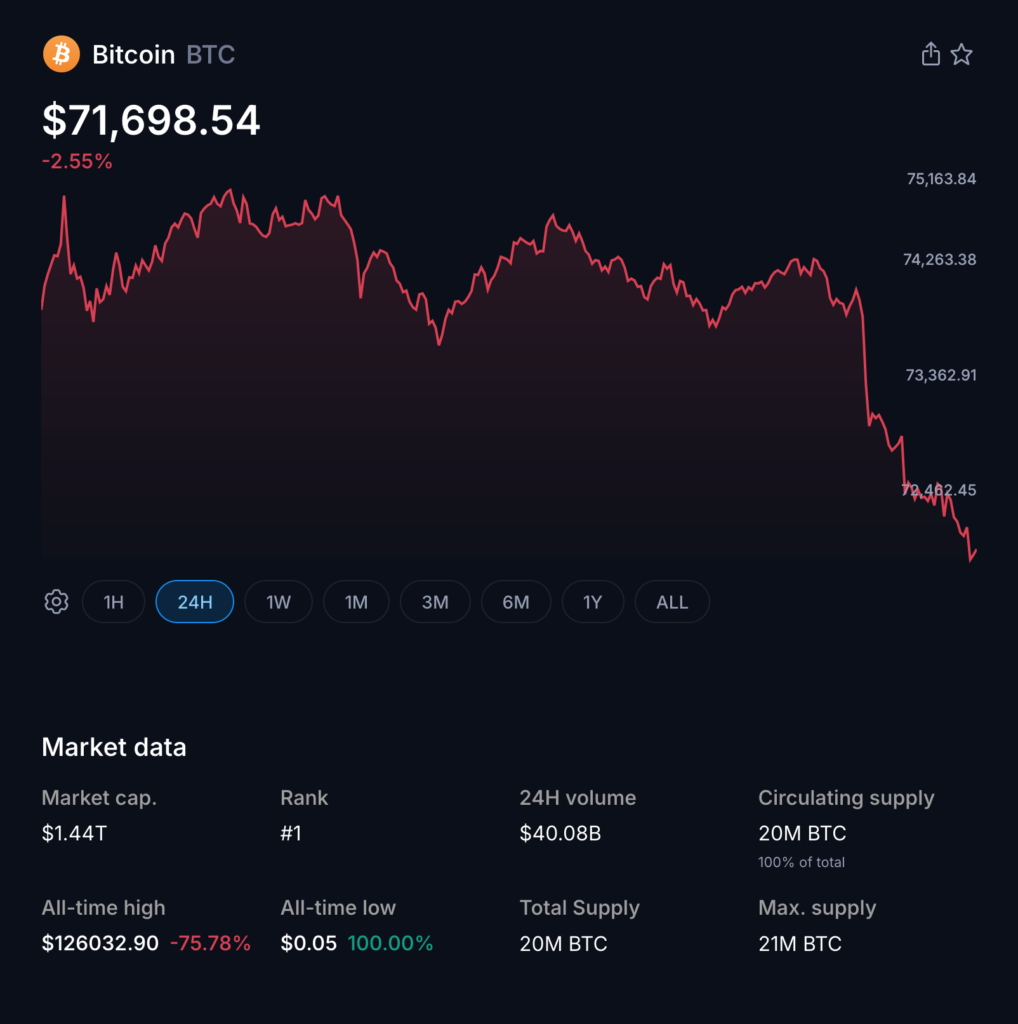Viewport: 1018px width, 1024px height.
Task: Click the current price $71,698.54
Action: tap(150, 120)
